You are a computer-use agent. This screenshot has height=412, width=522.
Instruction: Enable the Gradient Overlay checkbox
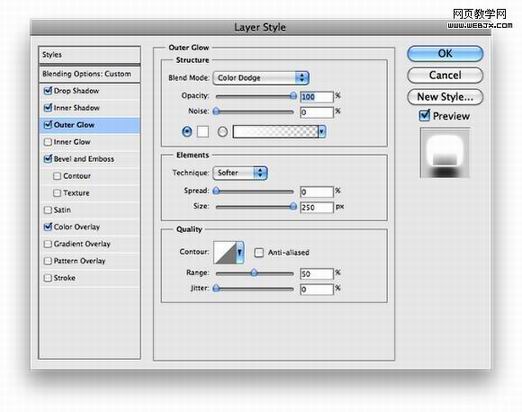coord(48,244)
